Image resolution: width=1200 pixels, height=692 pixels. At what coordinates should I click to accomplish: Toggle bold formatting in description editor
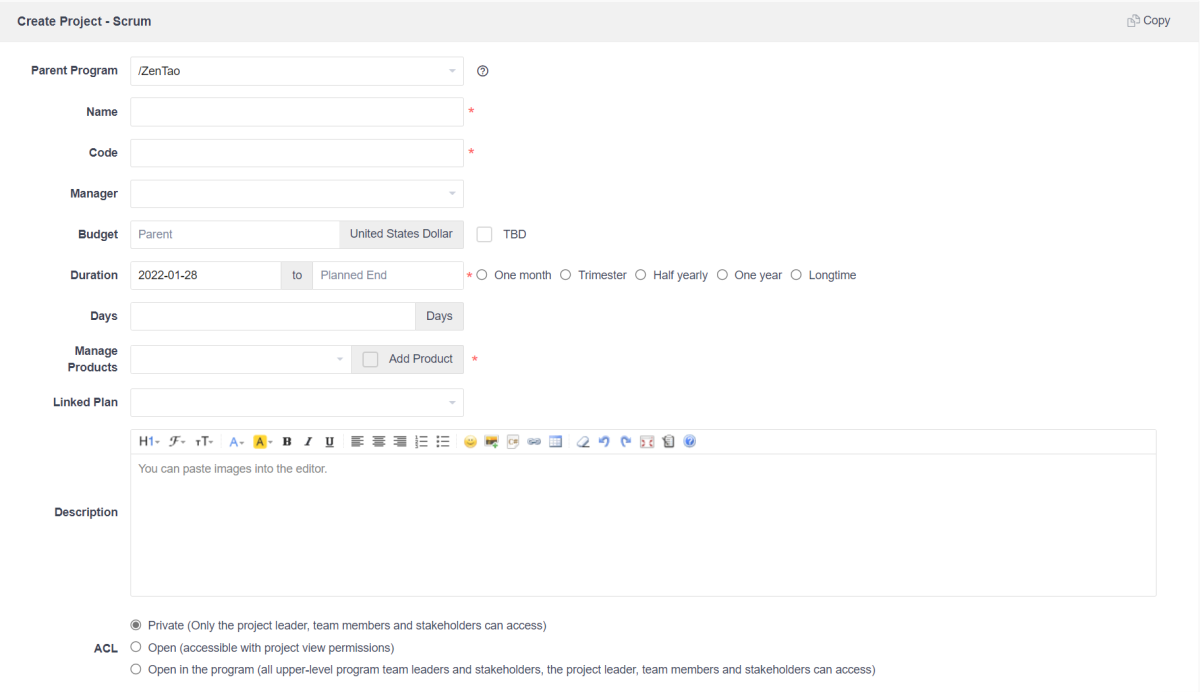tap(287, 442)
